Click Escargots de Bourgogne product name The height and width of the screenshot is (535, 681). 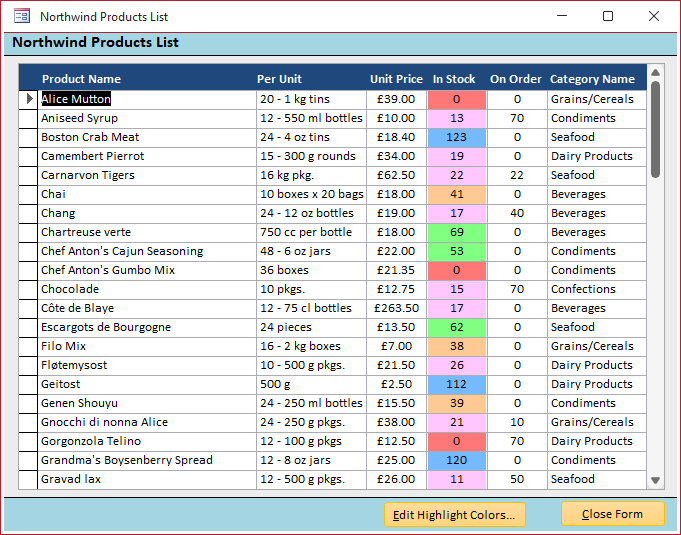coord(147,327)
